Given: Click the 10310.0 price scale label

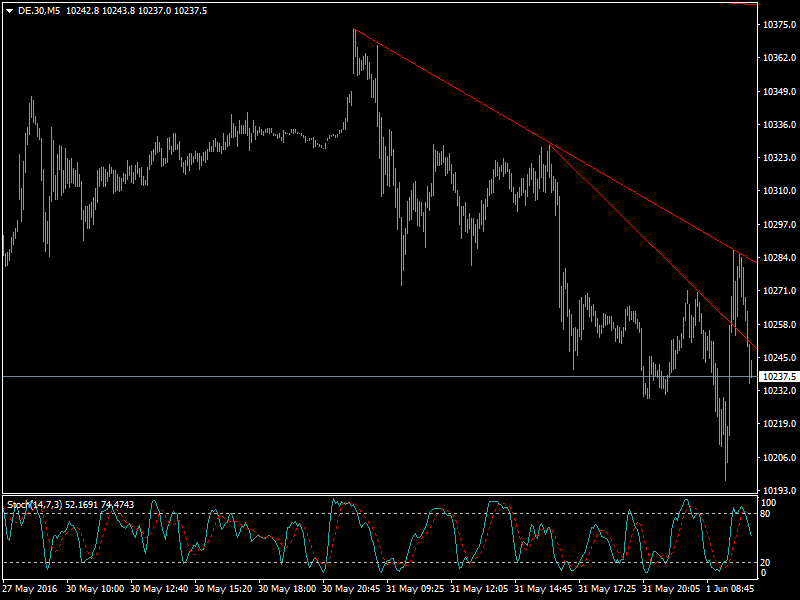Looking at the screenshot, I should pos(778,191).
